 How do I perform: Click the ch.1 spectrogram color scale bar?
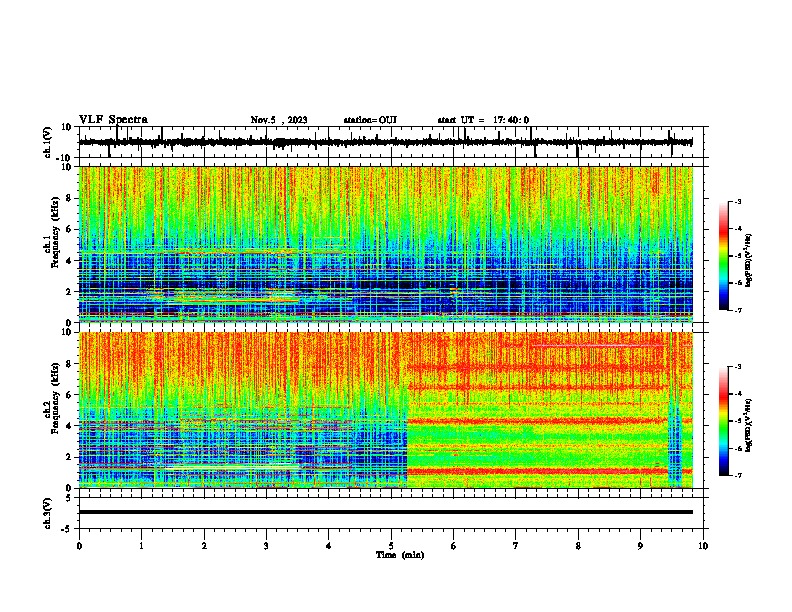pyautogui.click(x=723, y=256)
